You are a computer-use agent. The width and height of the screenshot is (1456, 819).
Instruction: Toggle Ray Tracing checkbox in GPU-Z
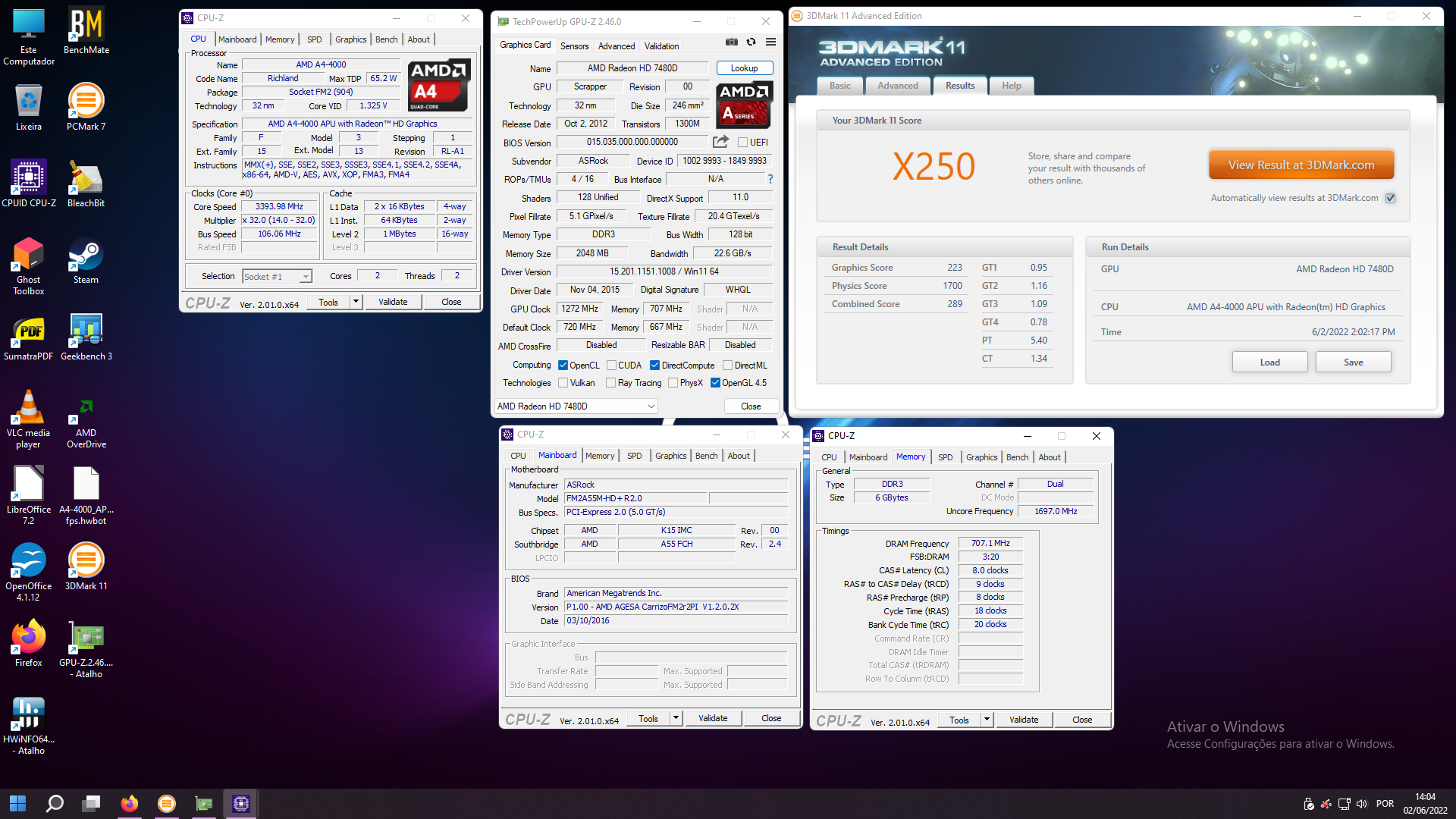pyautogui.click(x=610, y=383)
